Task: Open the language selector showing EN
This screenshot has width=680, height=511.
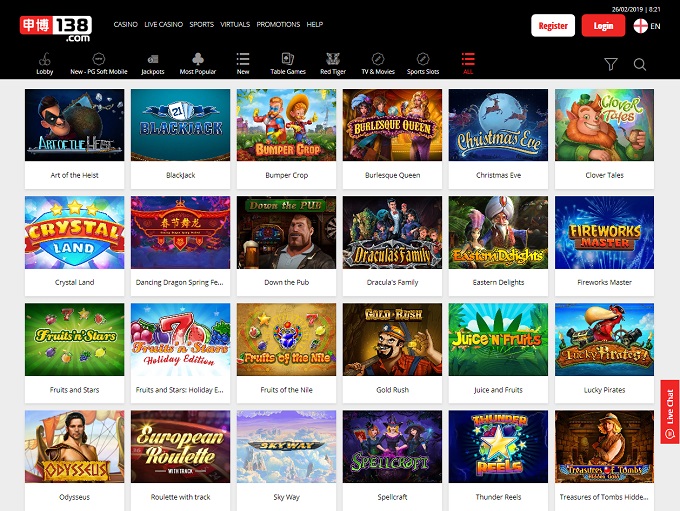Action: point(647,25)
